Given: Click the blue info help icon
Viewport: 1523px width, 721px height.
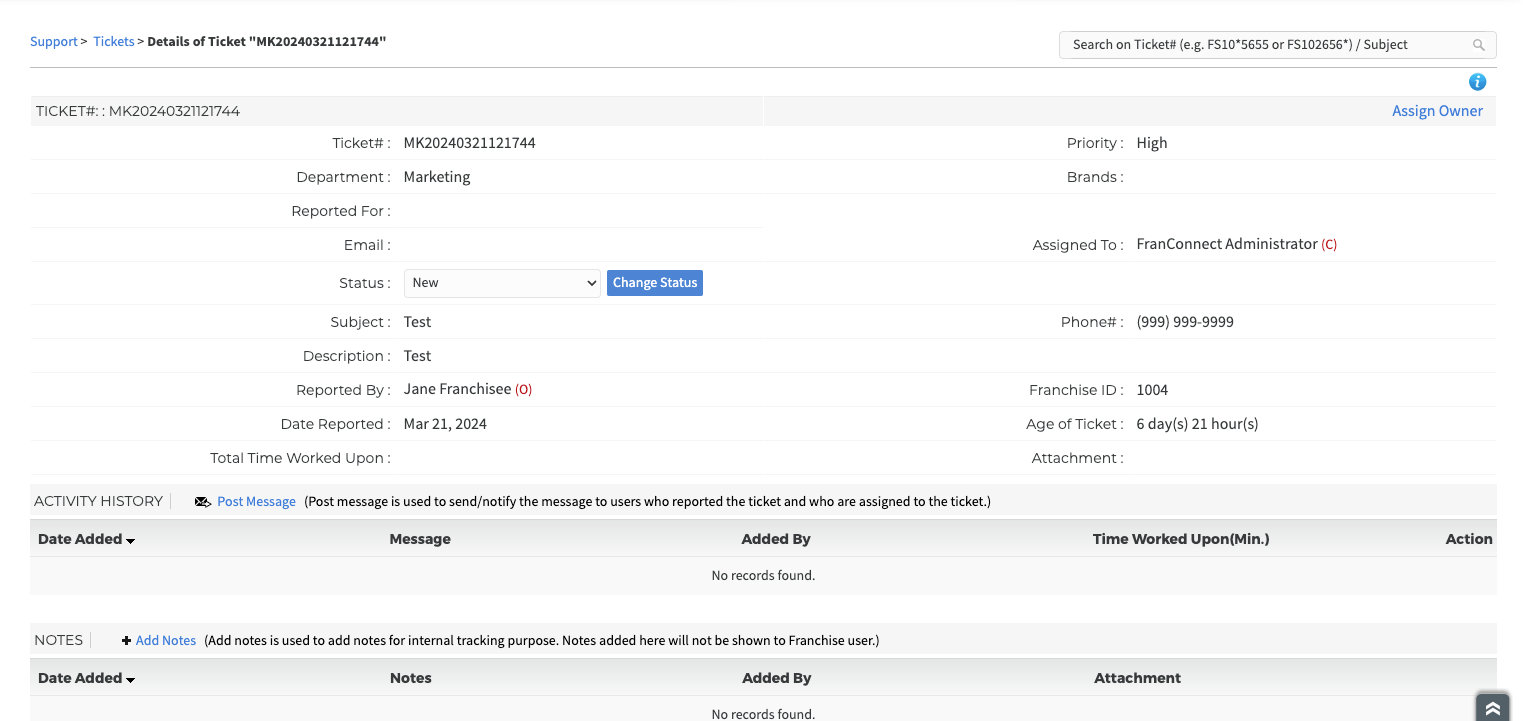Looking at the screenshot, I should (1477, 82).
